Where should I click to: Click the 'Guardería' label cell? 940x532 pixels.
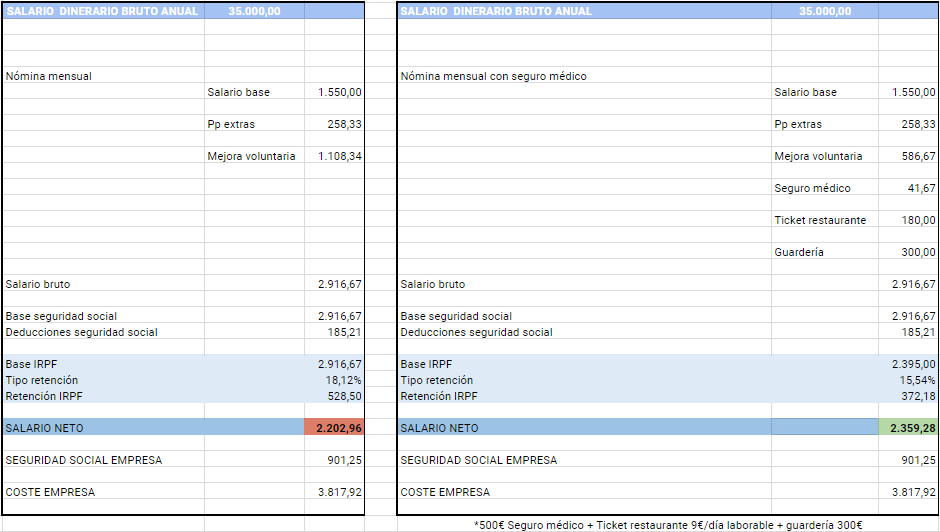(x=799, y=252)
